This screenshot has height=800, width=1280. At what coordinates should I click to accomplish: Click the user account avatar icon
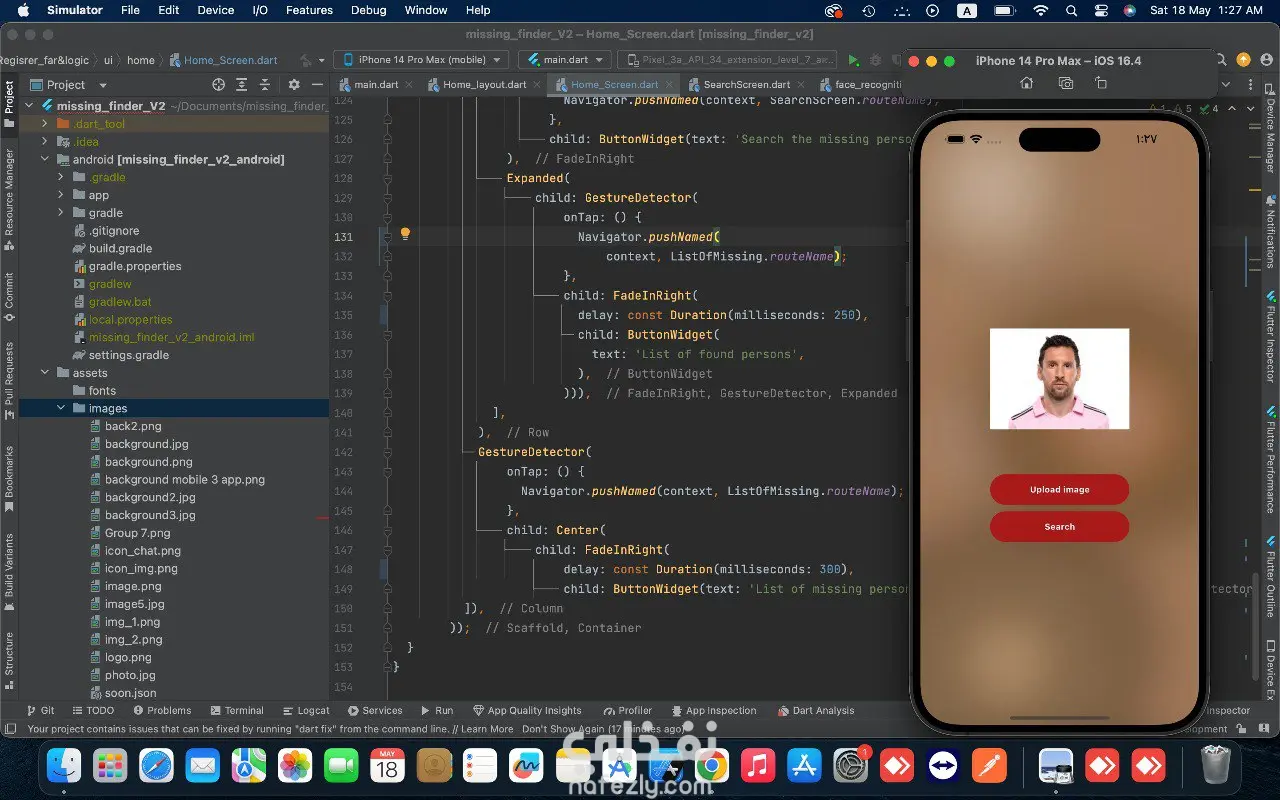1265,60
